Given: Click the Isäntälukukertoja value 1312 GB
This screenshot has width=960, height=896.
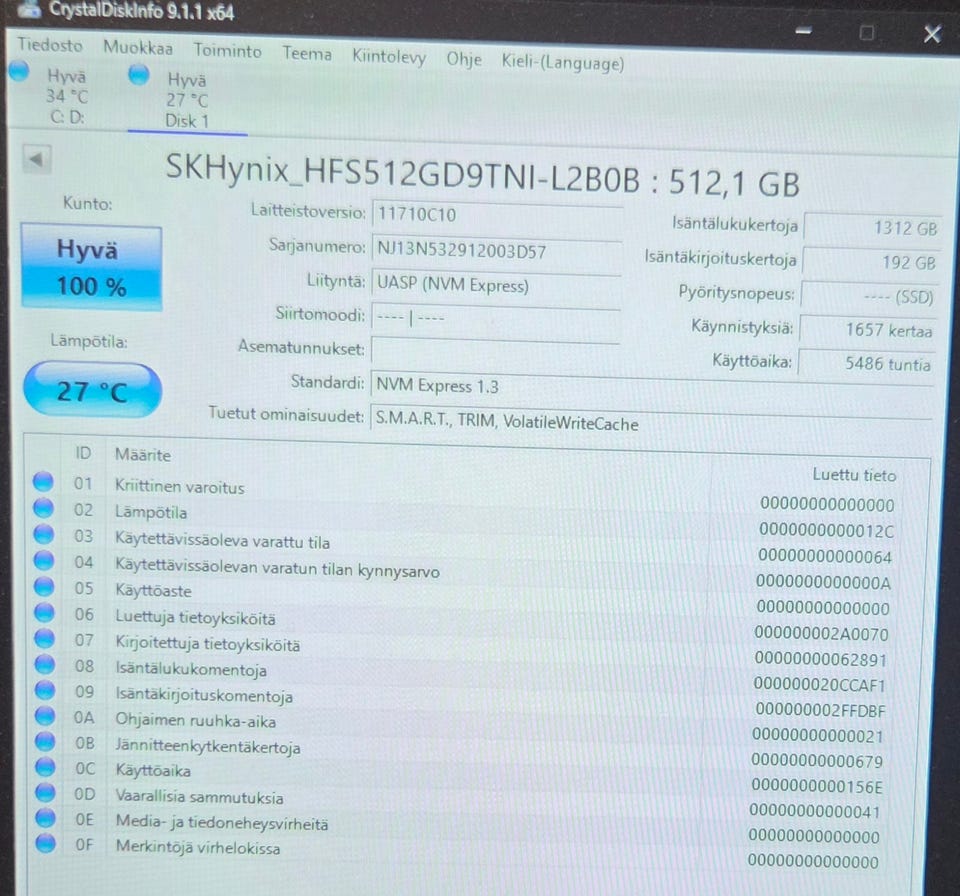Looking at the screenshot, I should [872, 228].
